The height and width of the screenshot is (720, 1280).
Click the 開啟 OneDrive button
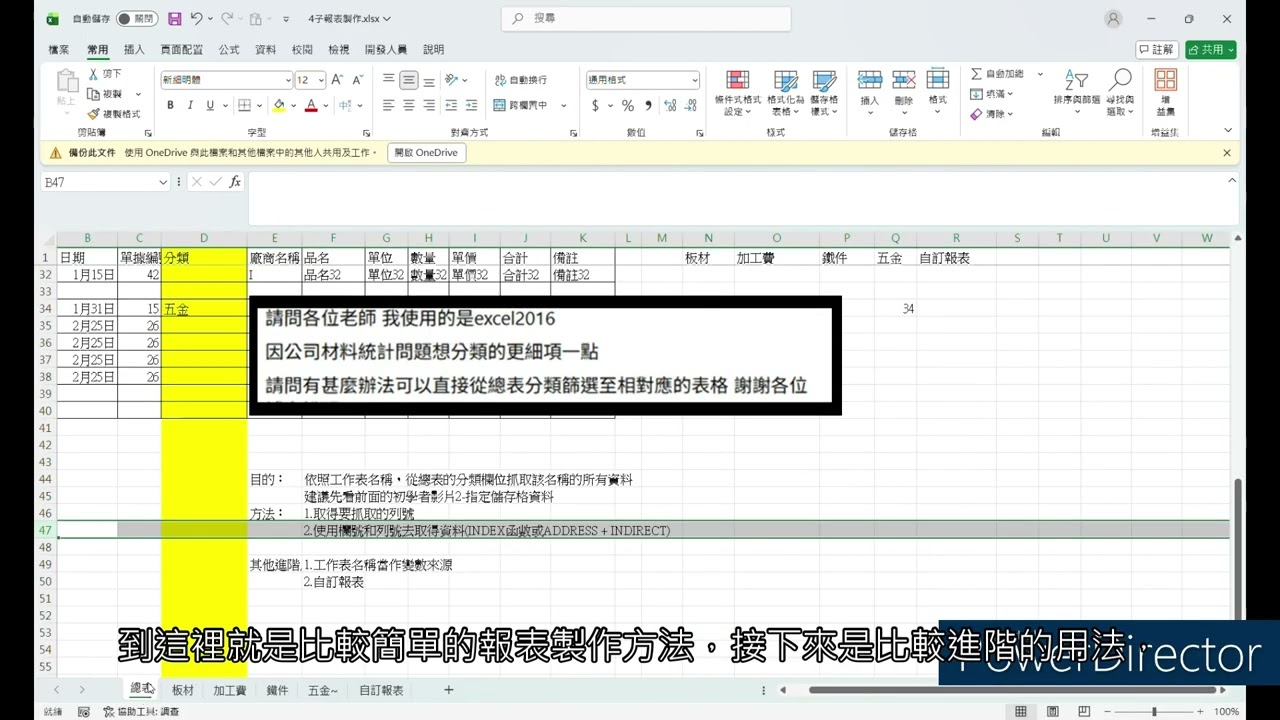coord(426,153)
